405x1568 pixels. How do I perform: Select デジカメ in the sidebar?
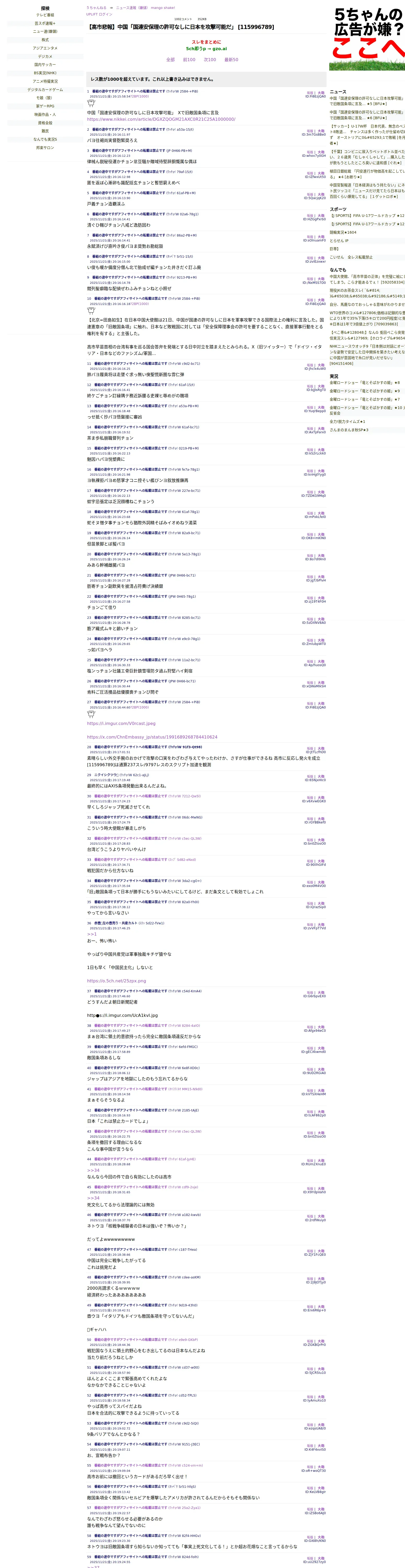click(x=45, y=57)
